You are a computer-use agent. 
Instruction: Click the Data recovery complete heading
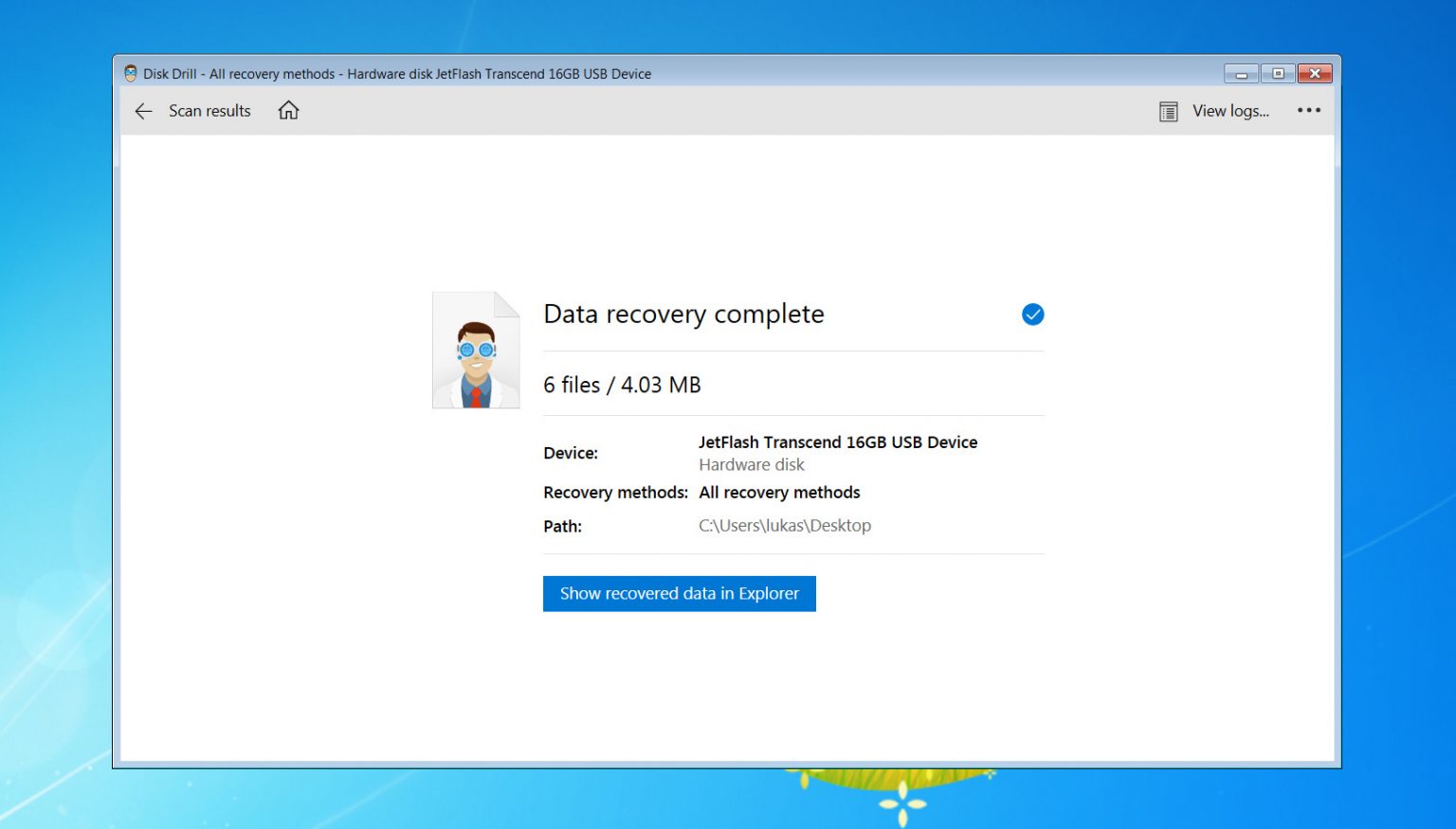[683, 314]
